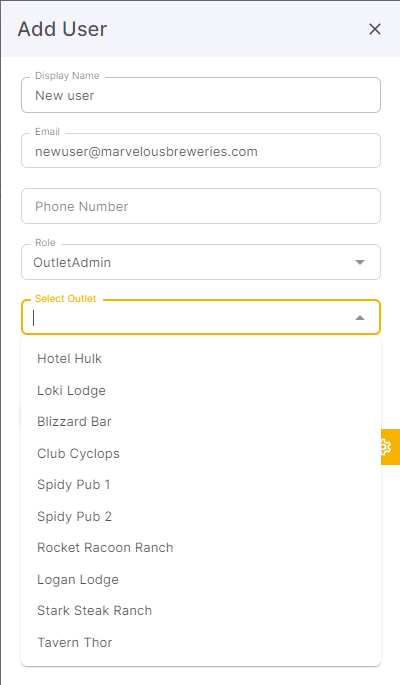Collapse the Select Outlet dropdown arrow
Image resolution: width=400 pixels, height=685 pixels.
(360, 318)
